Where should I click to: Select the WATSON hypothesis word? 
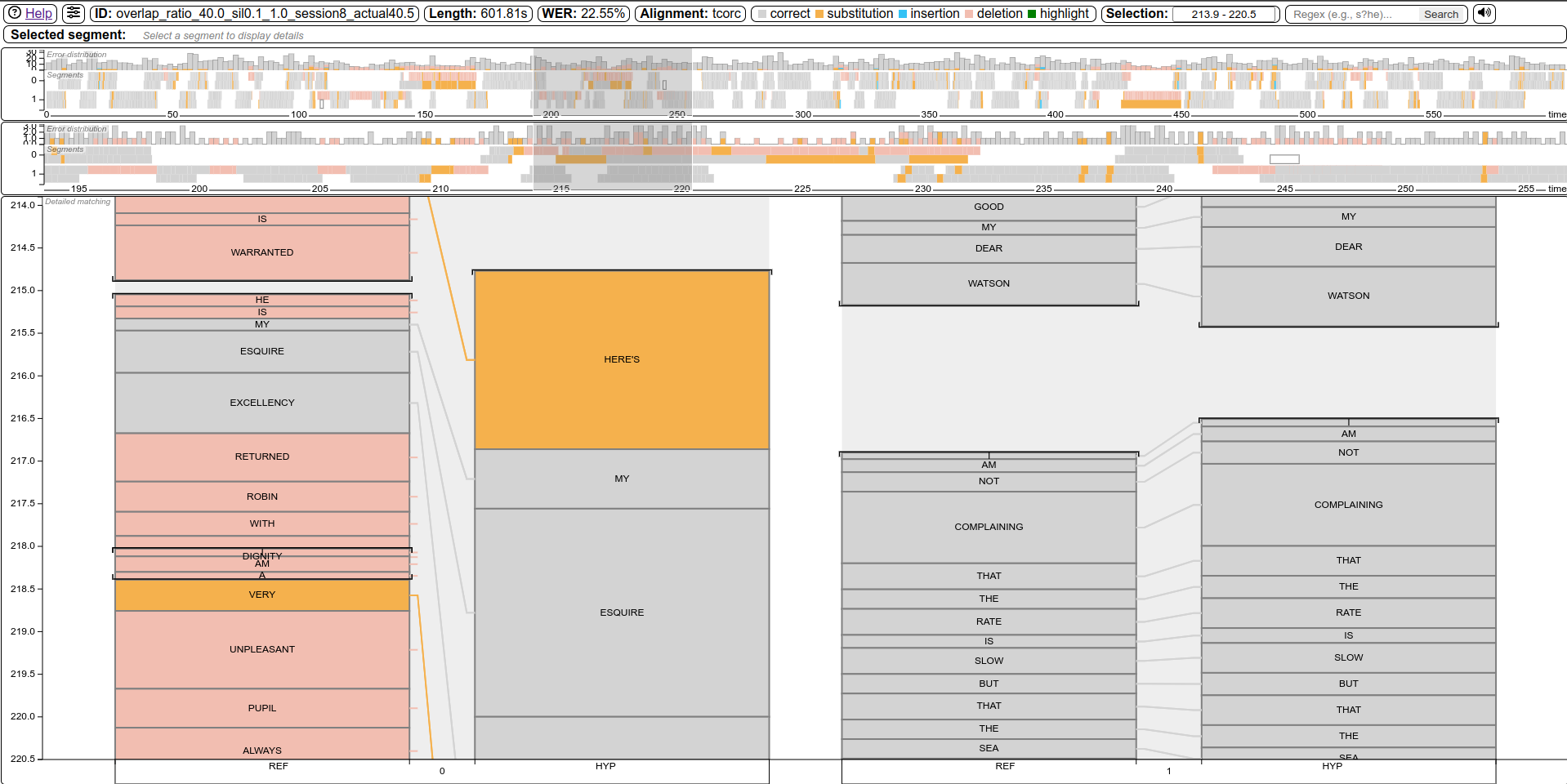[x=1348, y=296]
